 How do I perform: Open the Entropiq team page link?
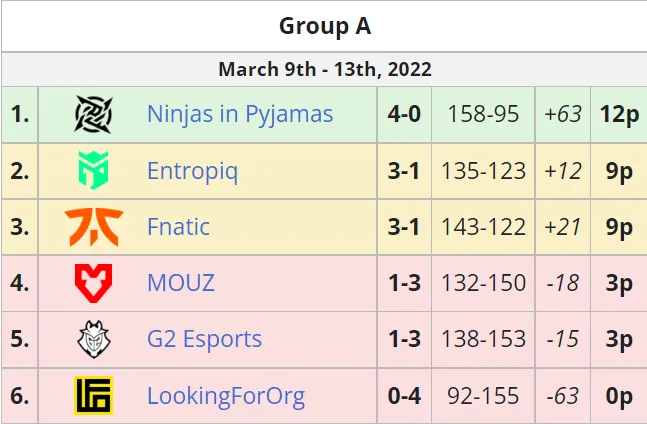(x=192, y=171)
